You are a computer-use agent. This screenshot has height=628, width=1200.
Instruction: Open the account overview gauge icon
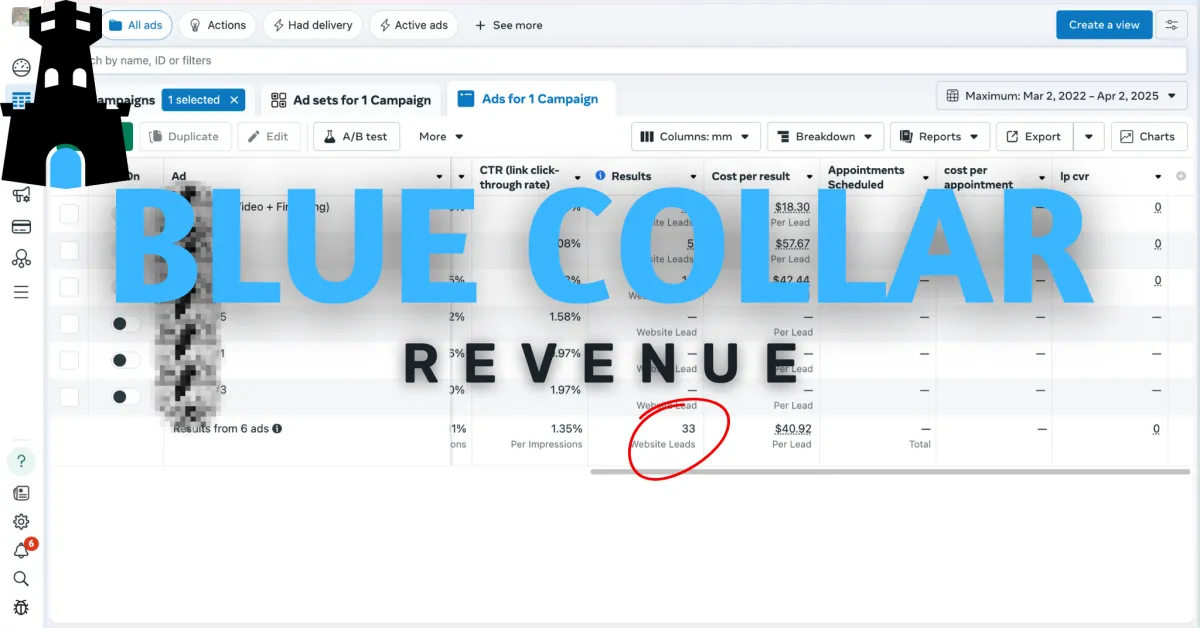pyautogui.click(x=21, y=68)
